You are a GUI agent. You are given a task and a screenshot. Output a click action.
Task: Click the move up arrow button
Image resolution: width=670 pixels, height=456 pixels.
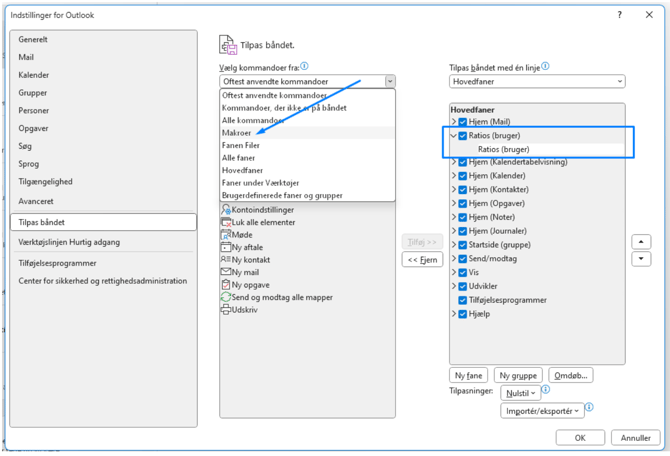tap(642, 242)
